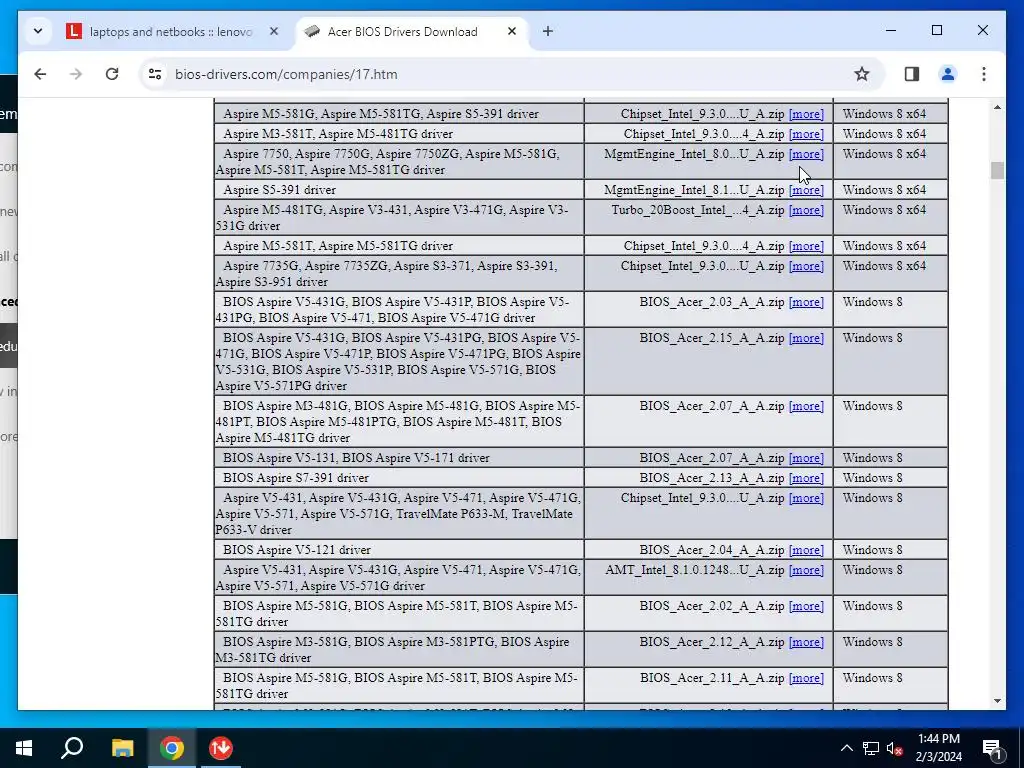Open more link for Aspire M3-581T driver row

tap(806, 134)
